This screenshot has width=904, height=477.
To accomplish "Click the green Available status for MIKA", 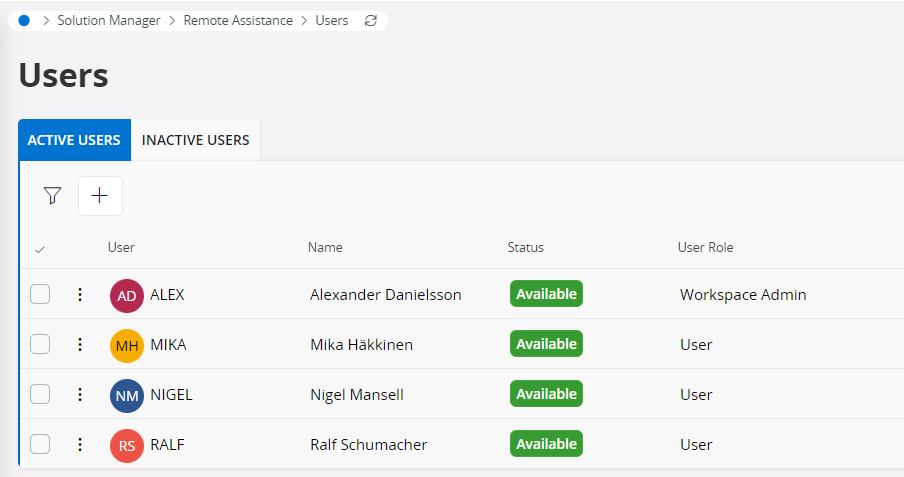I will (546, 344).
